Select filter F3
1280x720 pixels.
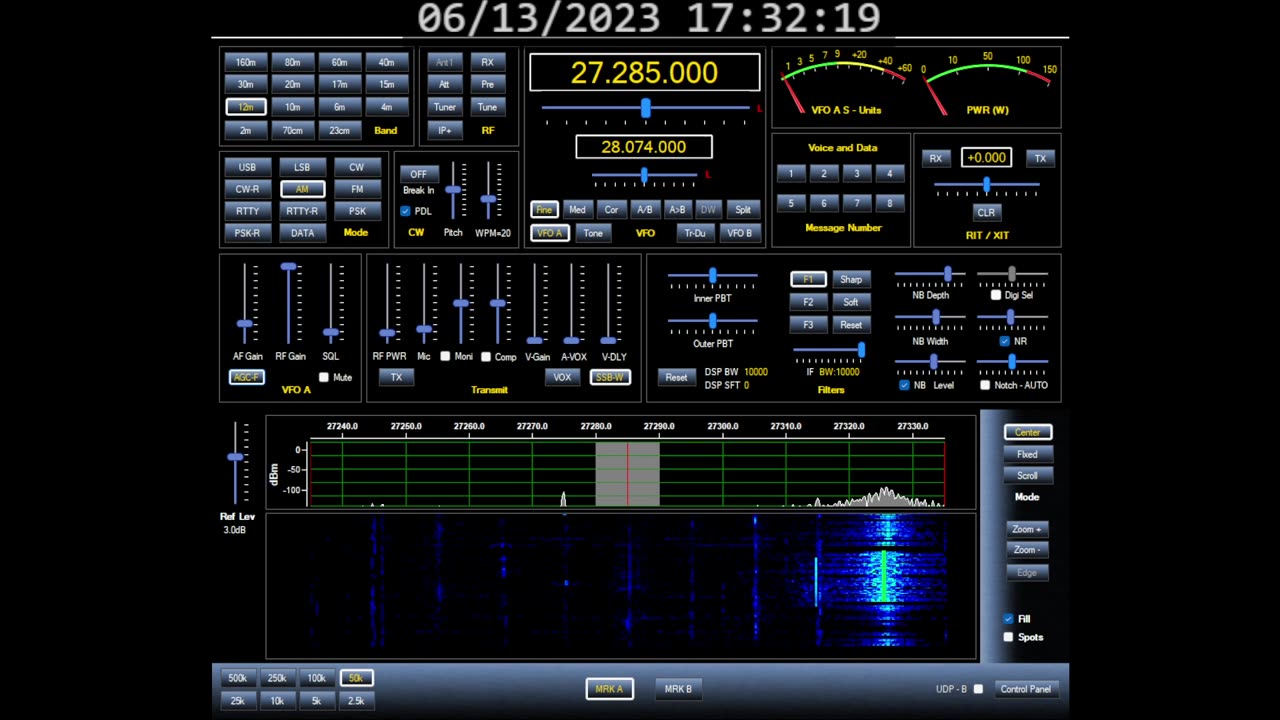(808, 325)
